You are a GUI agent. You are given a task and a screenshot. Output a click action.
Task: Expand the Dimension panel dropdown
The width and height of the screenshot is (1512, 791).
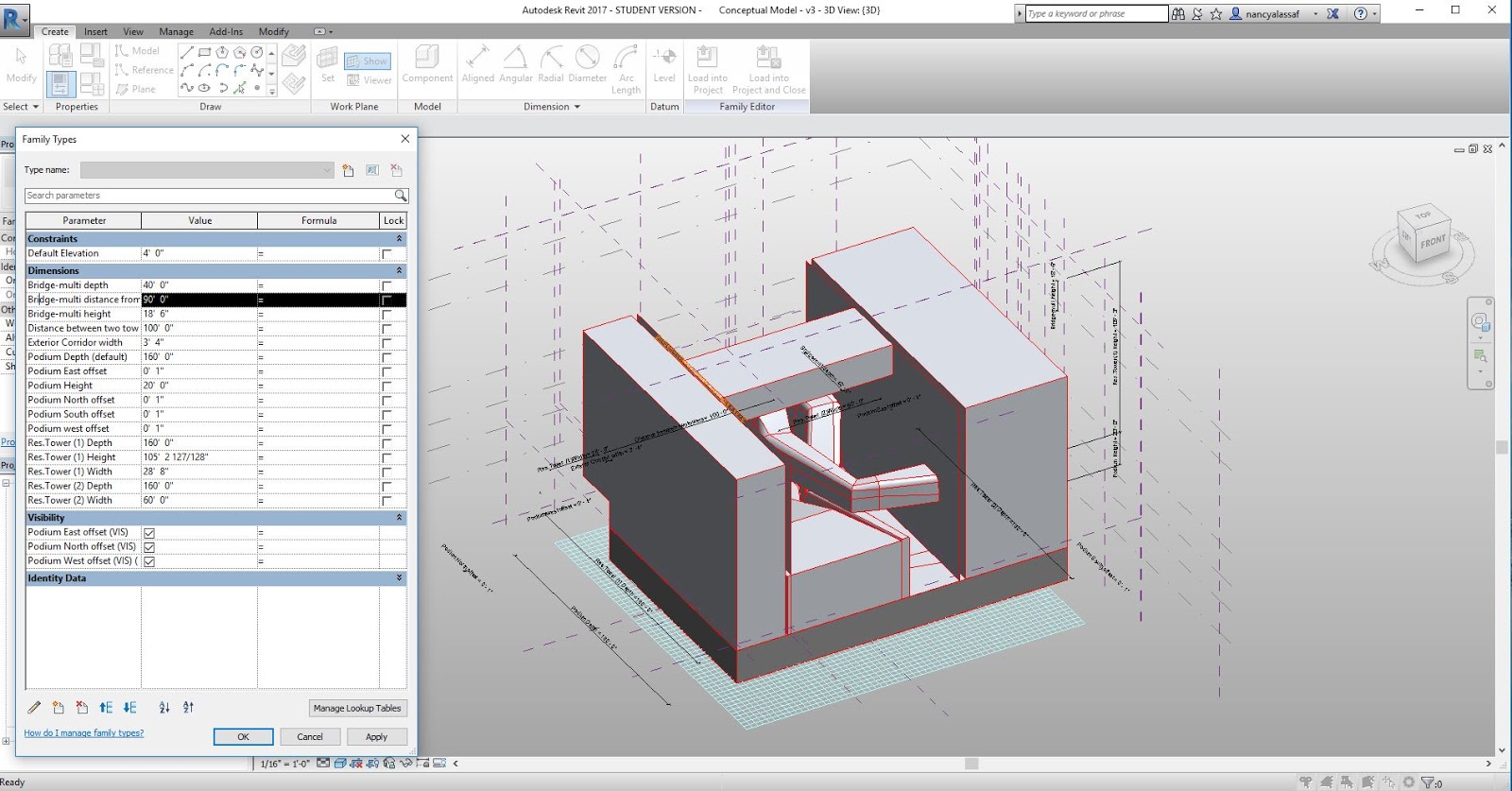click(x=552, y=107)
